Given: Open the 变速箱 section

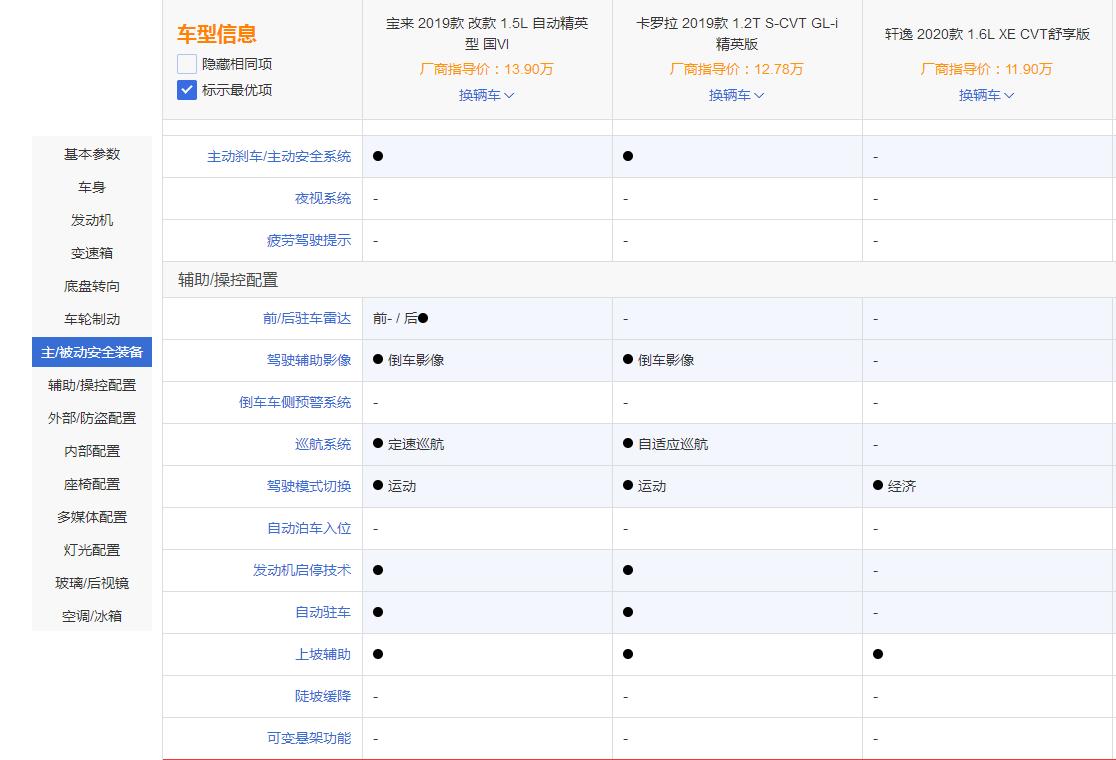Looking at the screenshot, I should tap(91, 253).
